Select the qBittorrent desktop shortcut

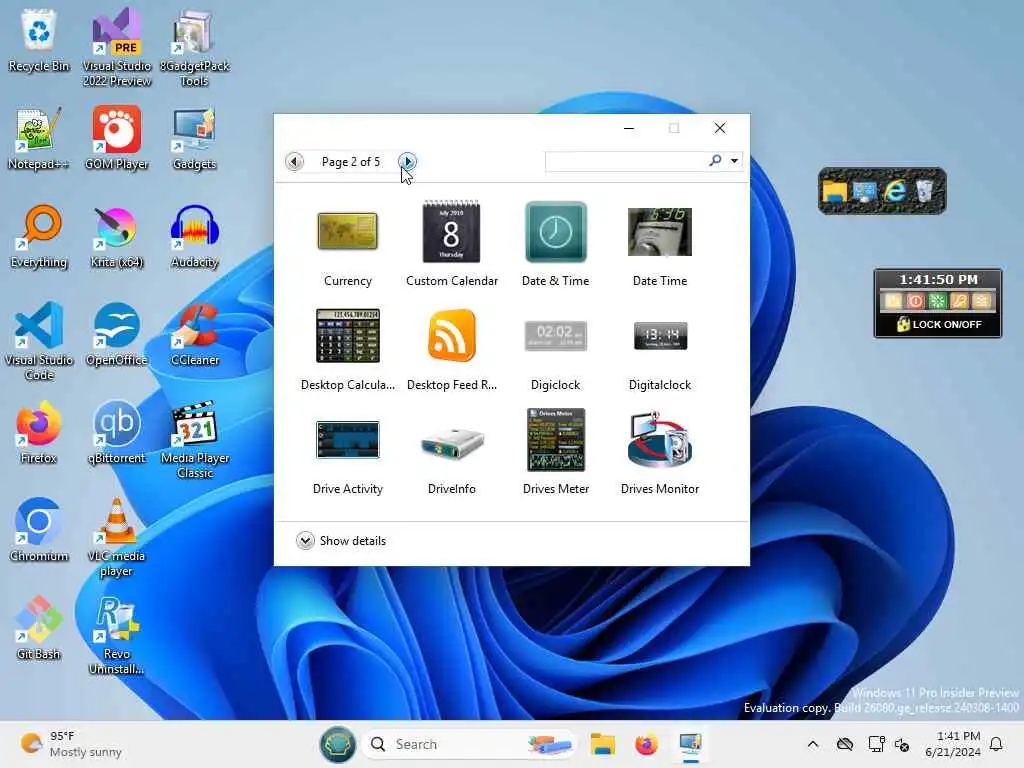click(x=117, y=432)
